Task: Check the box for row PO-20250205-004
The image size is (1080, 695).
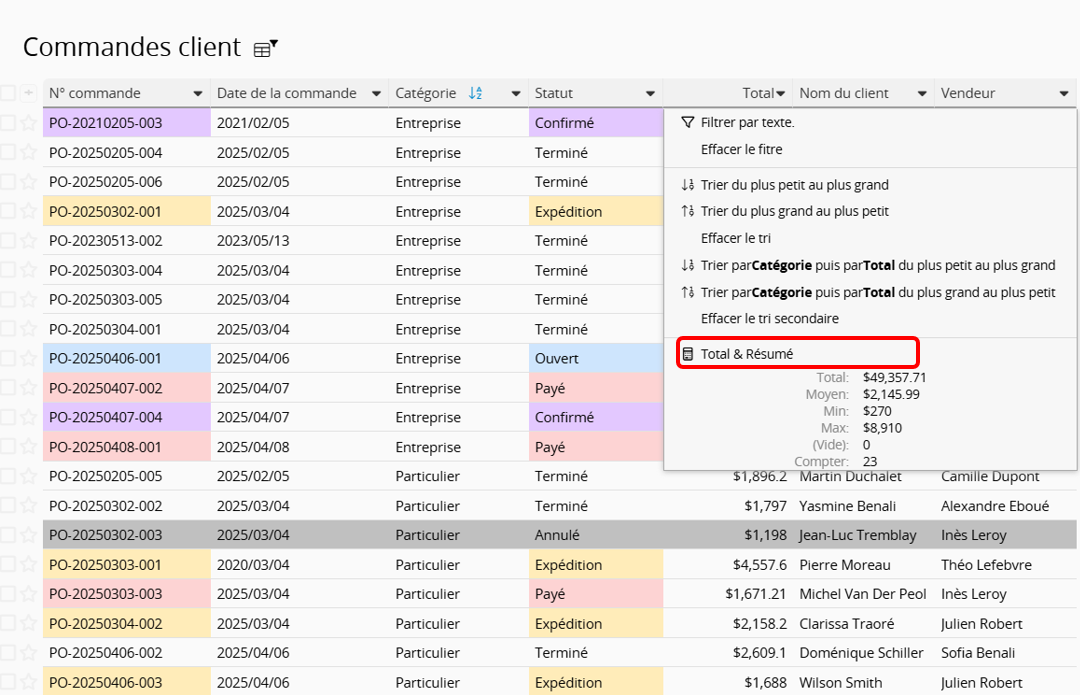Action: pos(8,153)
